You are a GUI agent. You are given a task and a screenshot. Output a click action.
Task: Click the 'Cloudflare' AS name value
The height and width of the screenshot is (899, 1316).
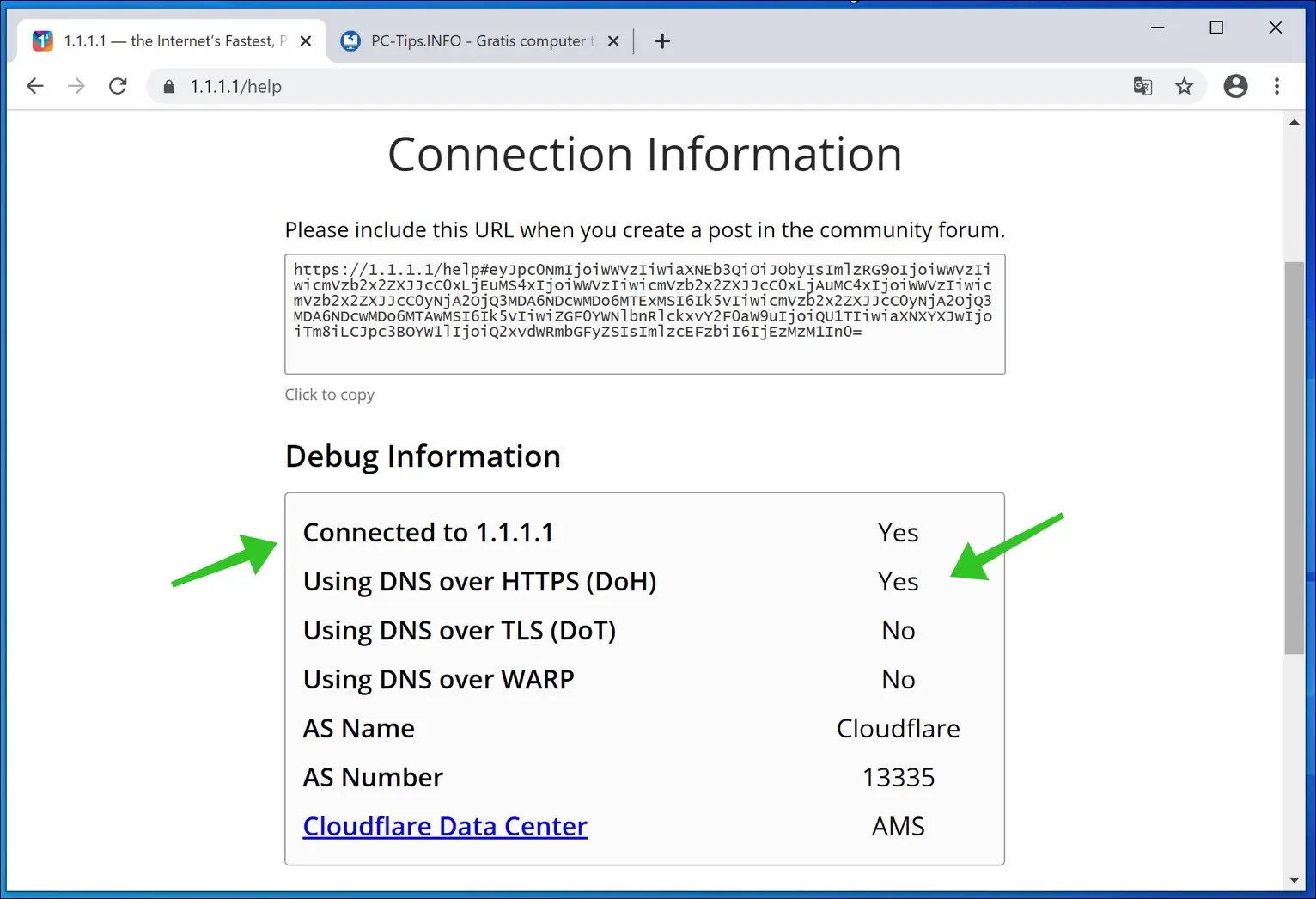coord(899,728)
